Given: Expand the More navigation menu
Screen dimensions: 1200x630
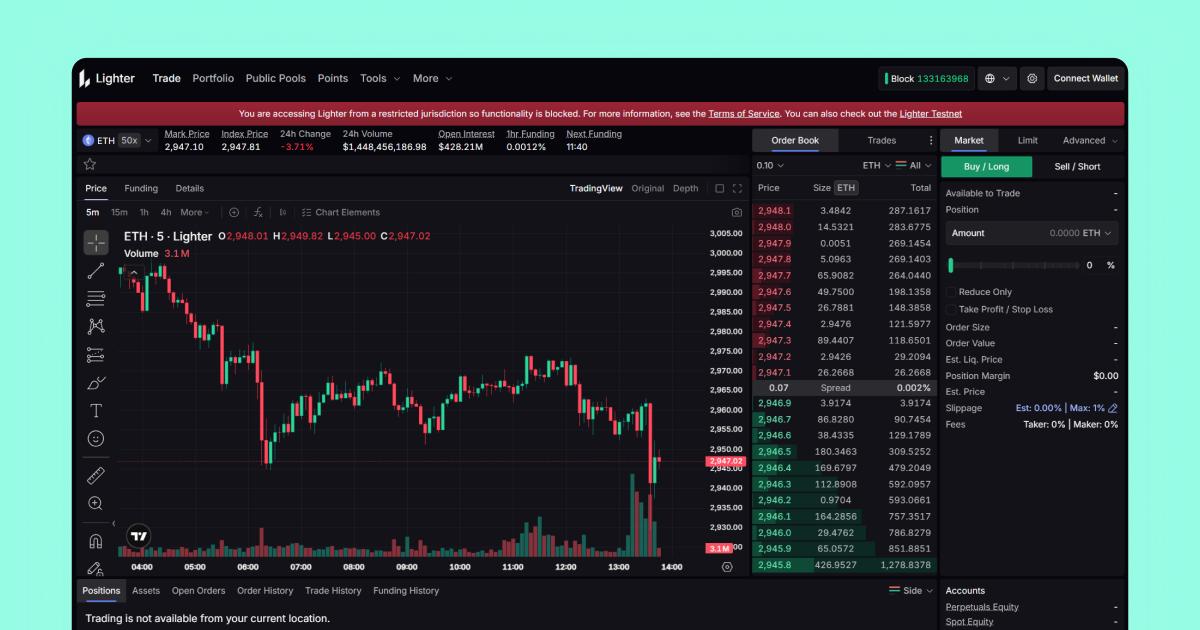Looking at the screenshot, I should tap(432, 78).
